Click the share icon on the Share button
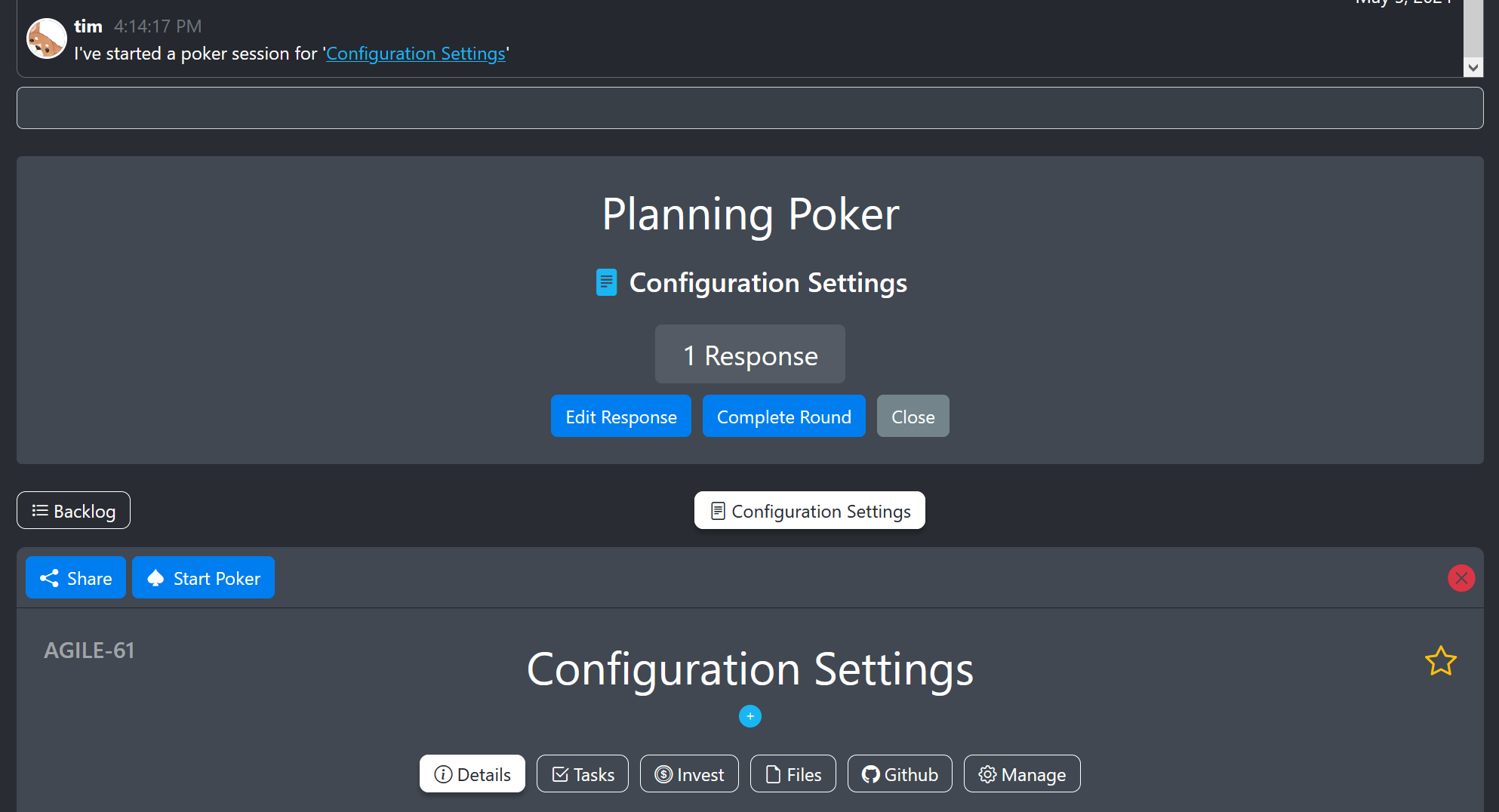Image resolution: width=1499 pixels, height=812 pixels. click(50, 577)
